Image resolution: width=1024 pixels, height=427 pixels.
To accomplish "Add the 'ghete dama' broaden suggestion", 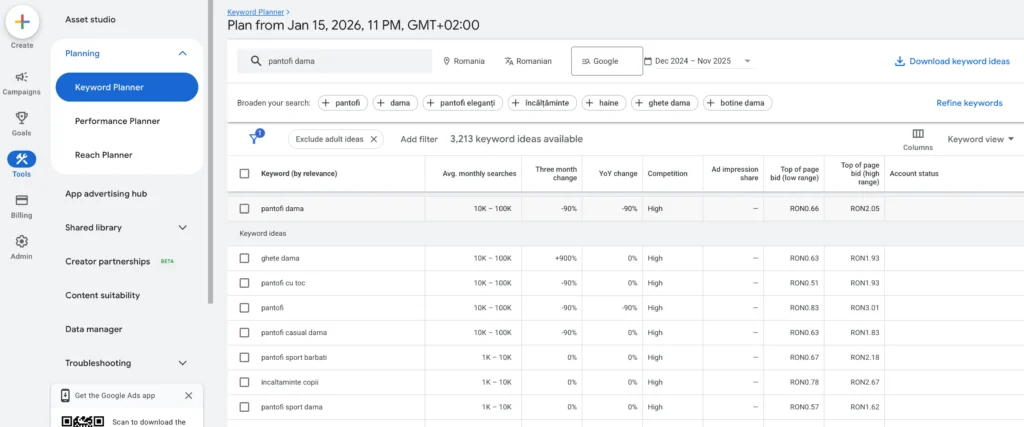I will coord(664,103).
